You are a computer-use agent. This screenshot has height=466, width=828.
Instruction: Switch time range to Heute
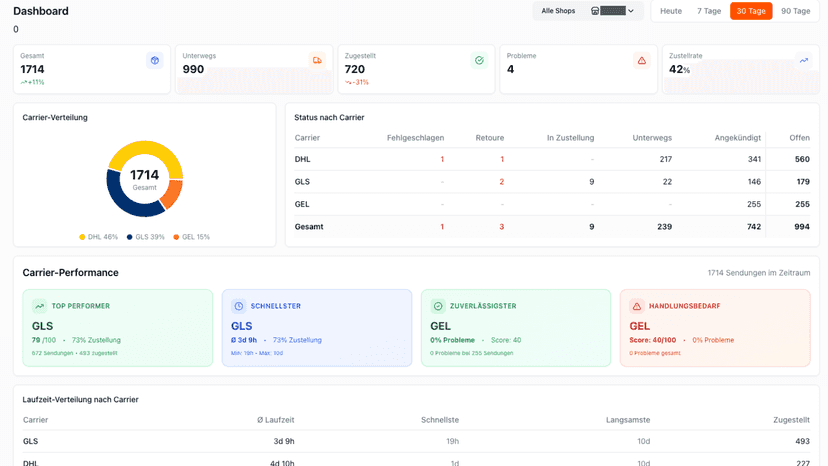671,11
